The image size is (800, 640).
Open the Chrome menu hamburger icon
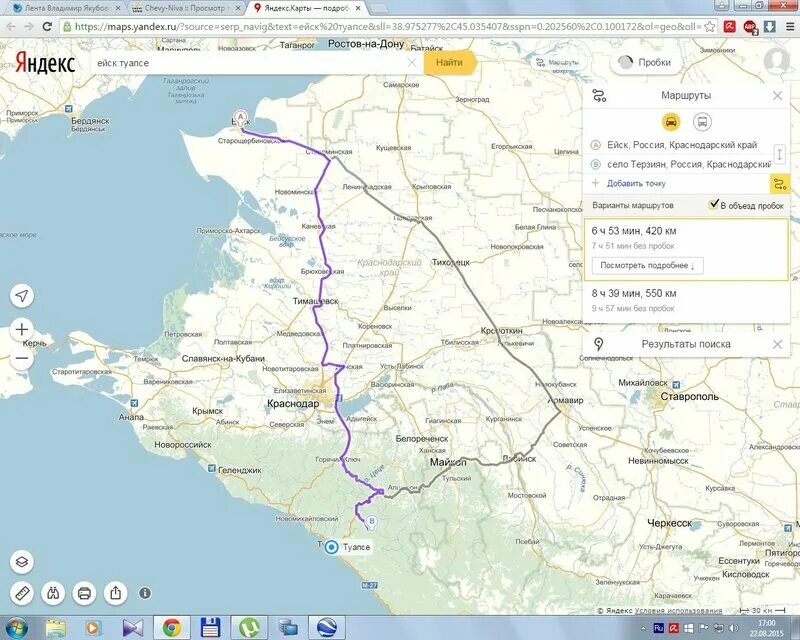[788, 27]
